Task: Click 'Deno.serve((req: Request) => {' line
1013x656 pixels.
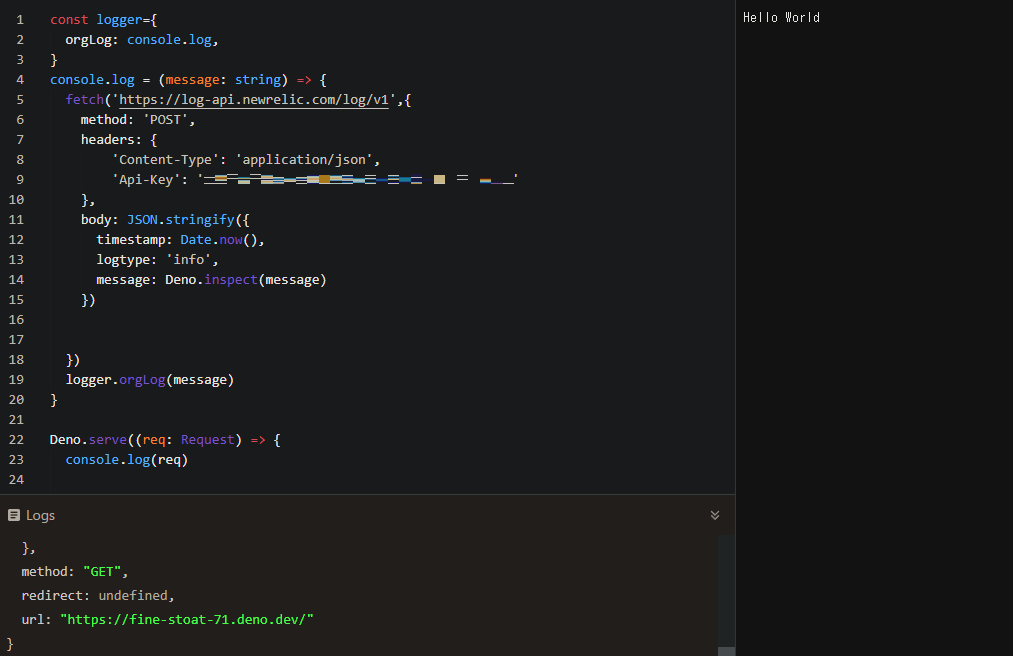Action: tap(165, 440)
